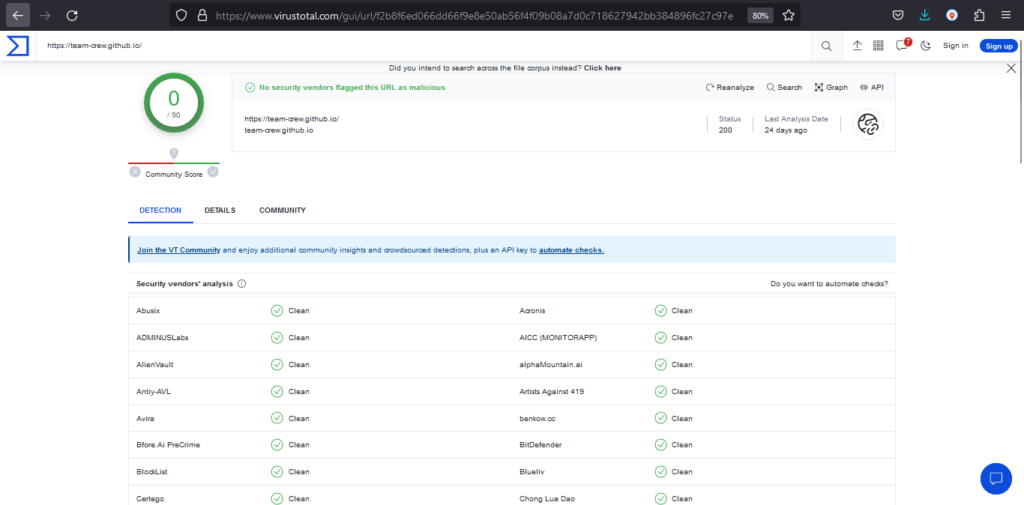Toggle dark mode with the moon icon

(925, 46)
